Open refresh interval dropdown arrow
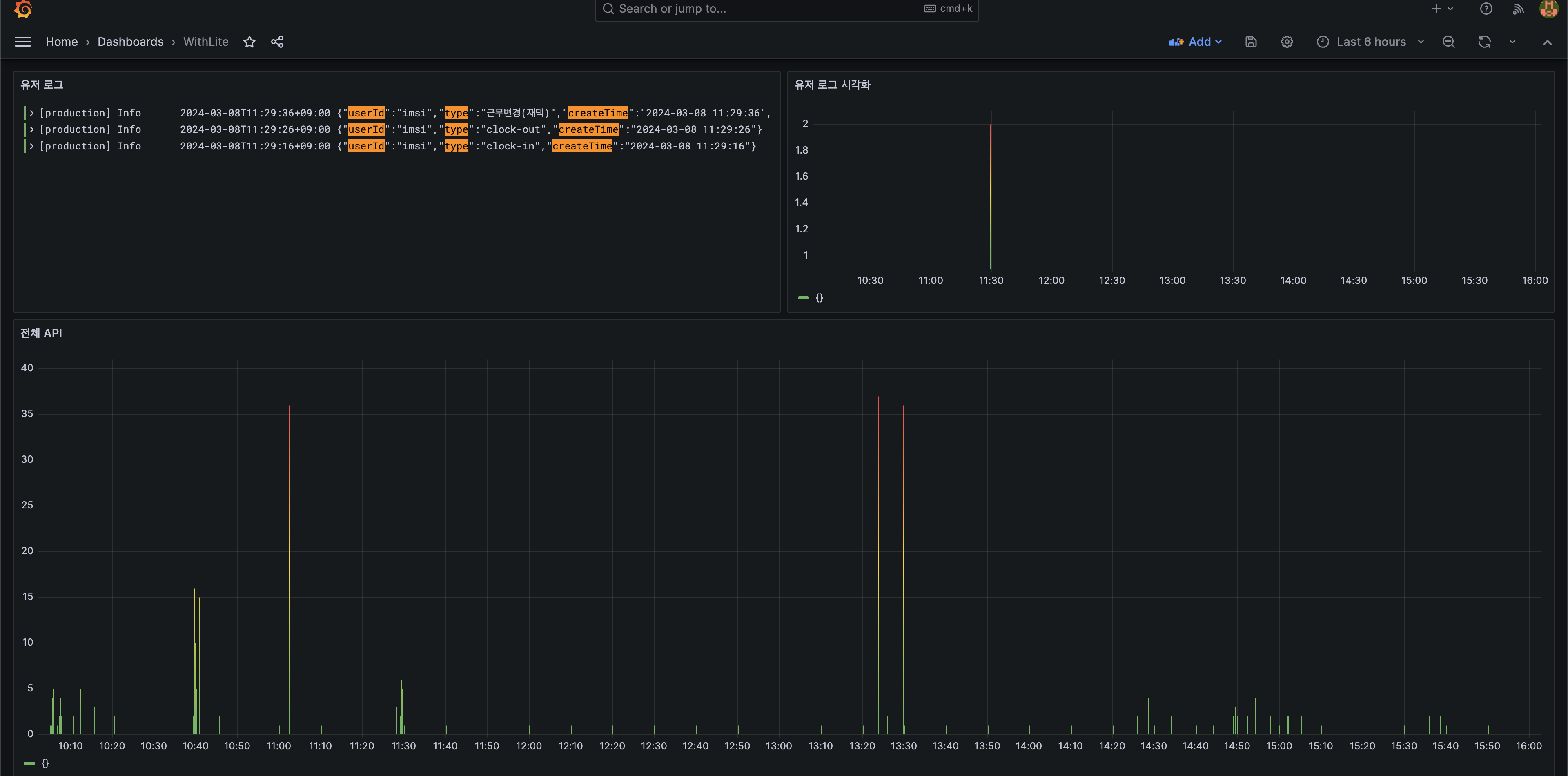The height and width of the screenshot is (776, 1568). click(x=1512, y=41)
